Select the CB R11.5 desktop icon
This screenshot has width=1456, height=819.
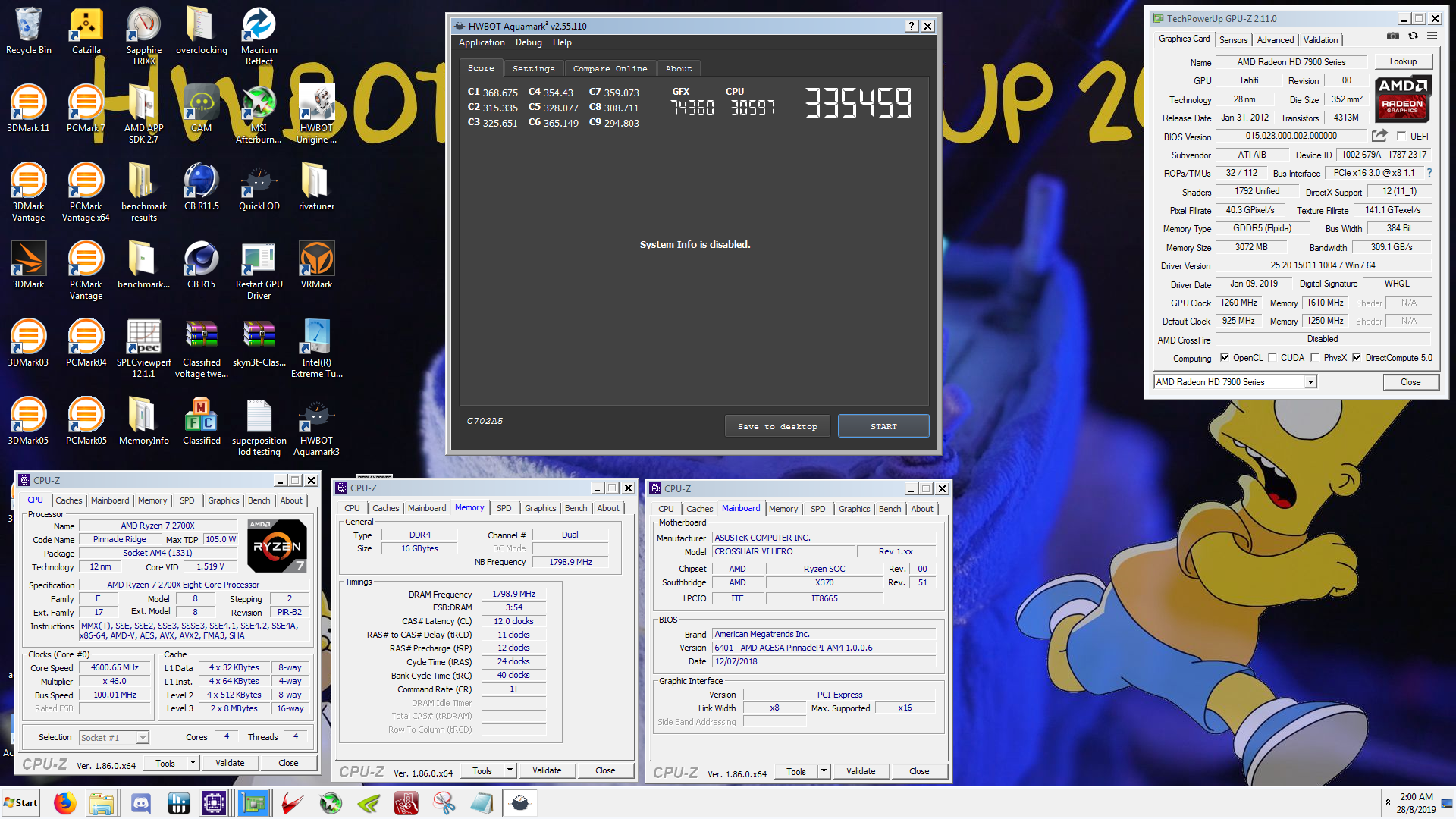pyautogui.click(x=202, y=187)
